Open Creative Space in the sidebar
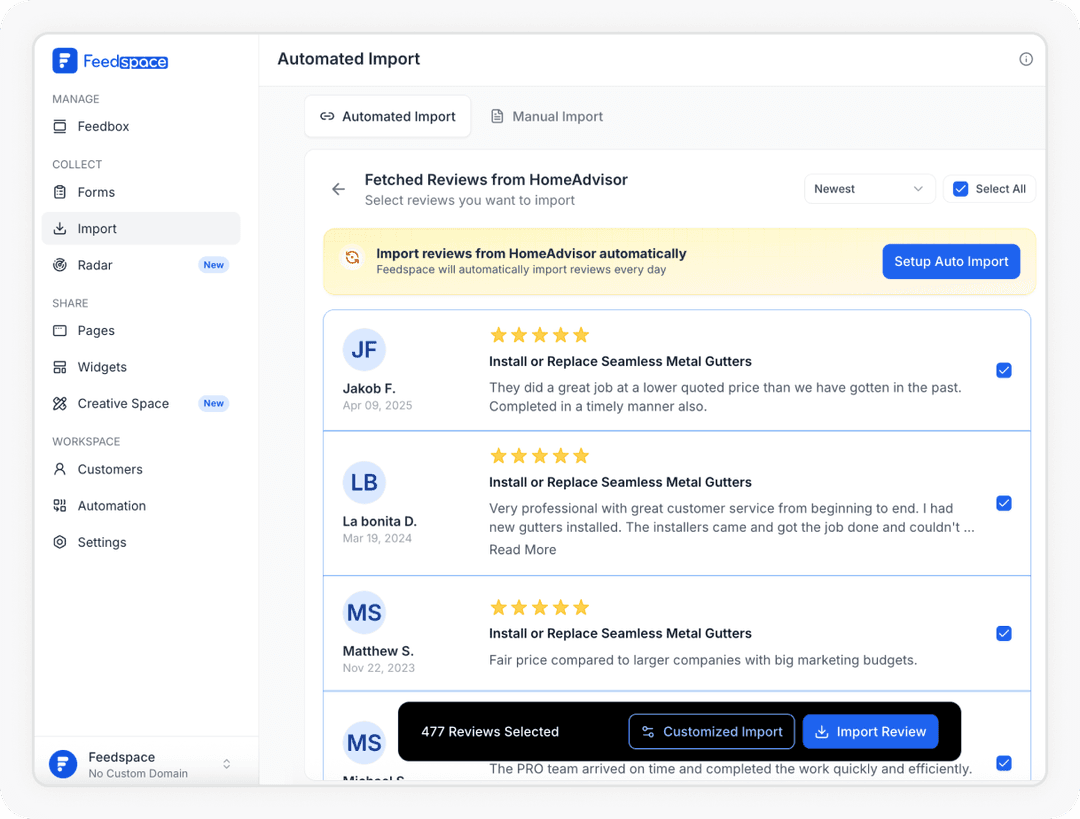The image size is (1080, 819). (141, 404)
